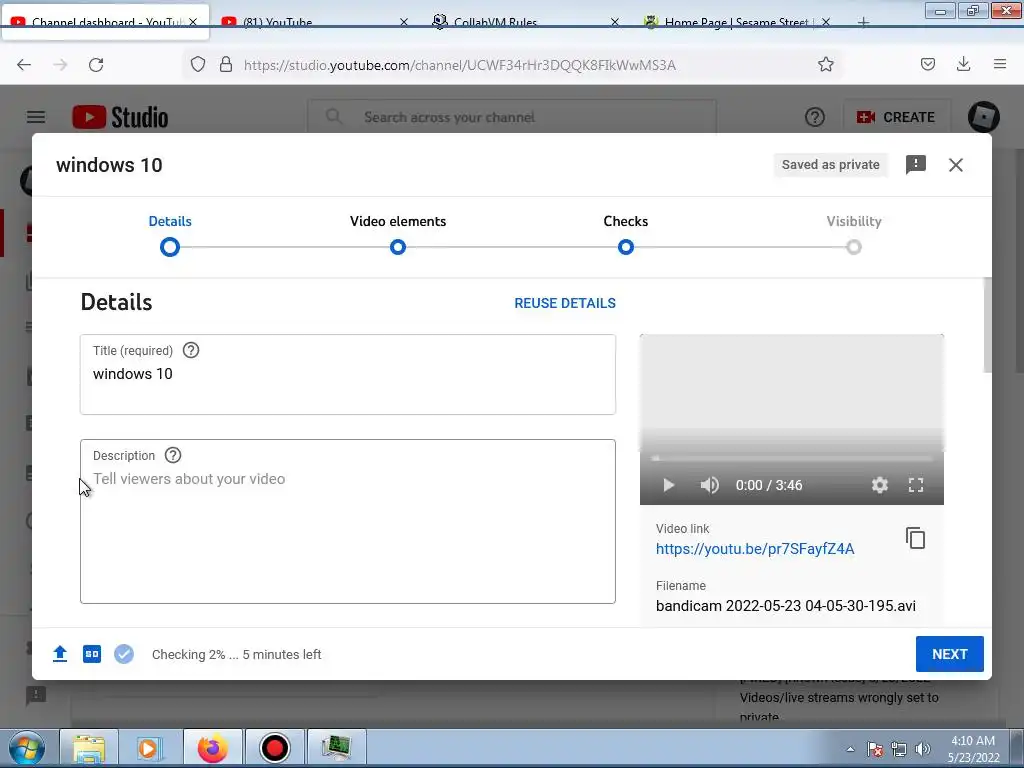Focus the Title field containing windows 10
This screenshot has width=1024, height=768.
pyautogui.click(x=347, y=374)
